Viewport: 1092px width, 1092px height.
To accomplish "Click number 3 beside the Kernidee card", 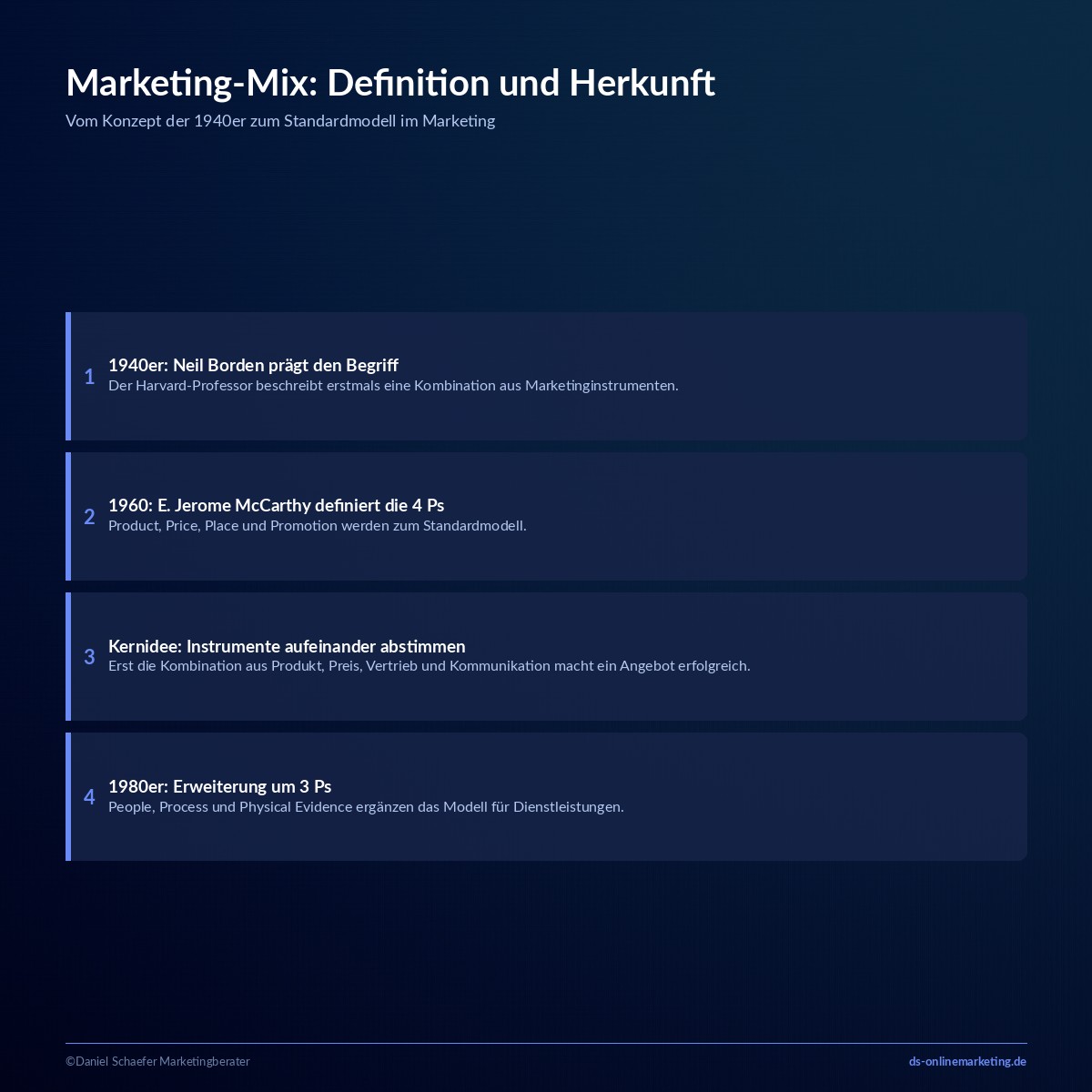I will [89, 657].
